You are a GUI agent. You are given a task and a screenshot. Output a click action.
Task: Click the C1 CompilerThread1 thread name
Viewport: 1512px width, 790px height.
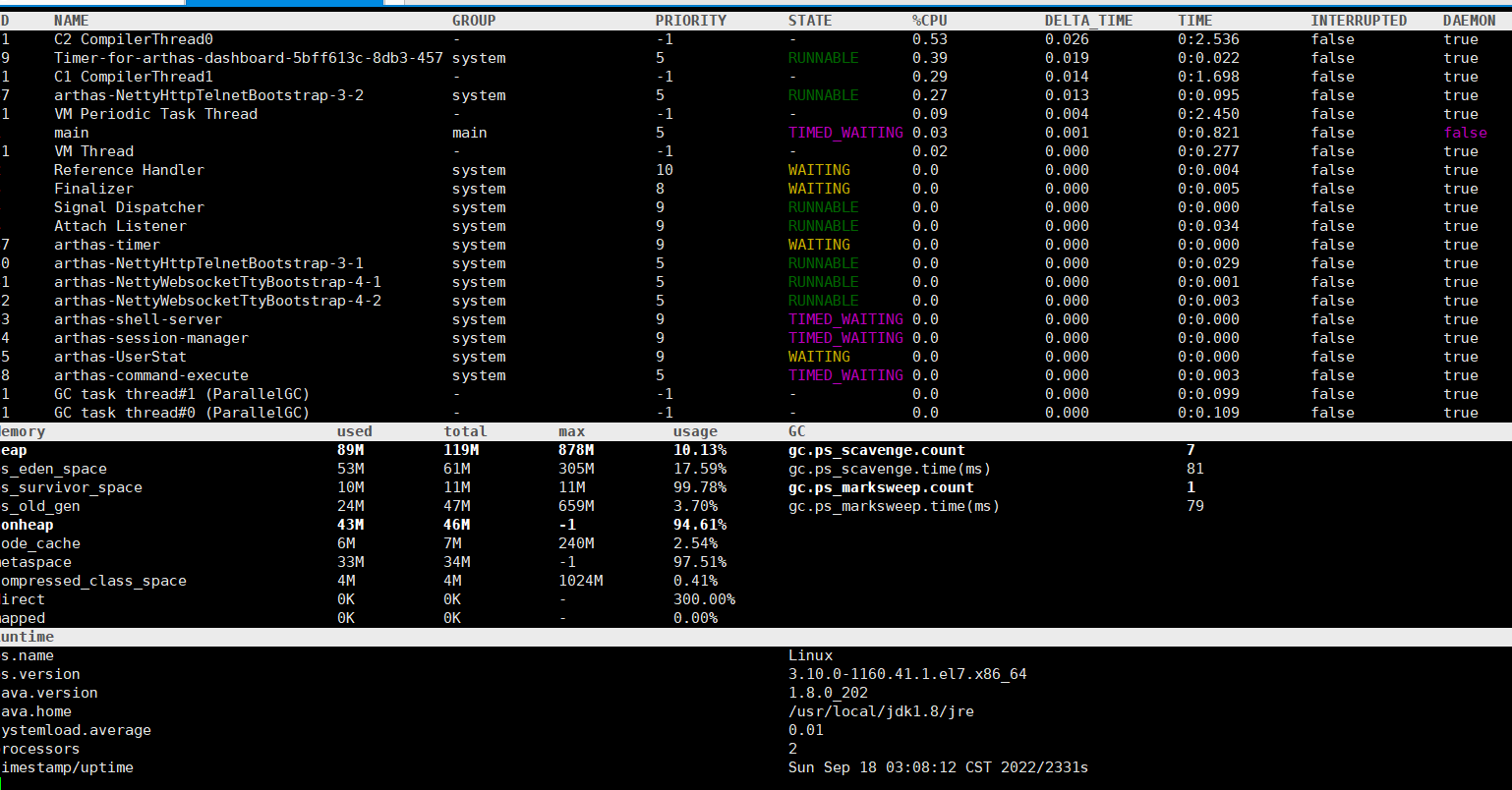click(134, 77)
